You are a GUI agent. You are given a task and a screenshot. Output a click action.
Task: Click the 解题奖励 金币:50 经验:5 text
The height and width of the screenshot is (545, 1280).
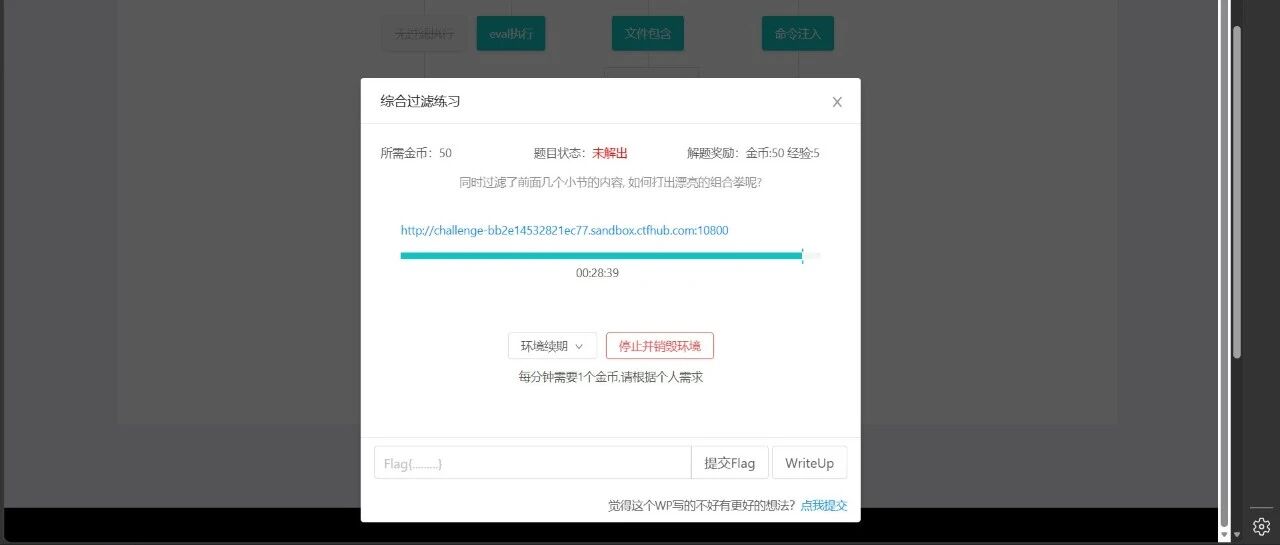(x=753, y=153)
